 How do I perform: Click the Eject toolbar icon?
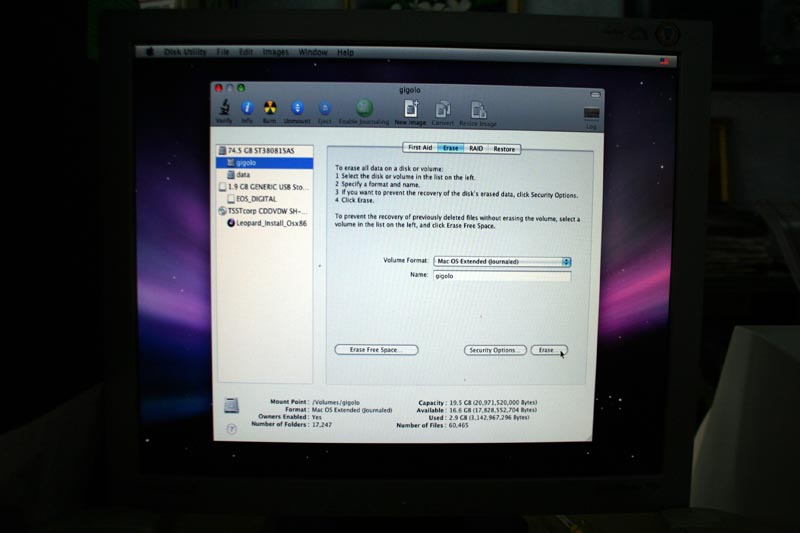pyautogui.click(x=324, y=108)
